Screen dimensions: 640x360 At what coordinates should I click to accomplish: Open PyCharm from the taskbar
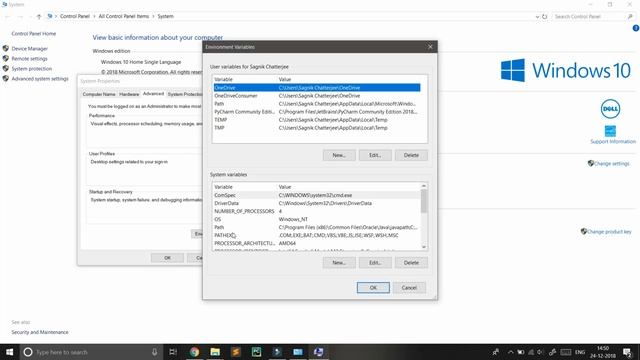[x=256, y=352]
